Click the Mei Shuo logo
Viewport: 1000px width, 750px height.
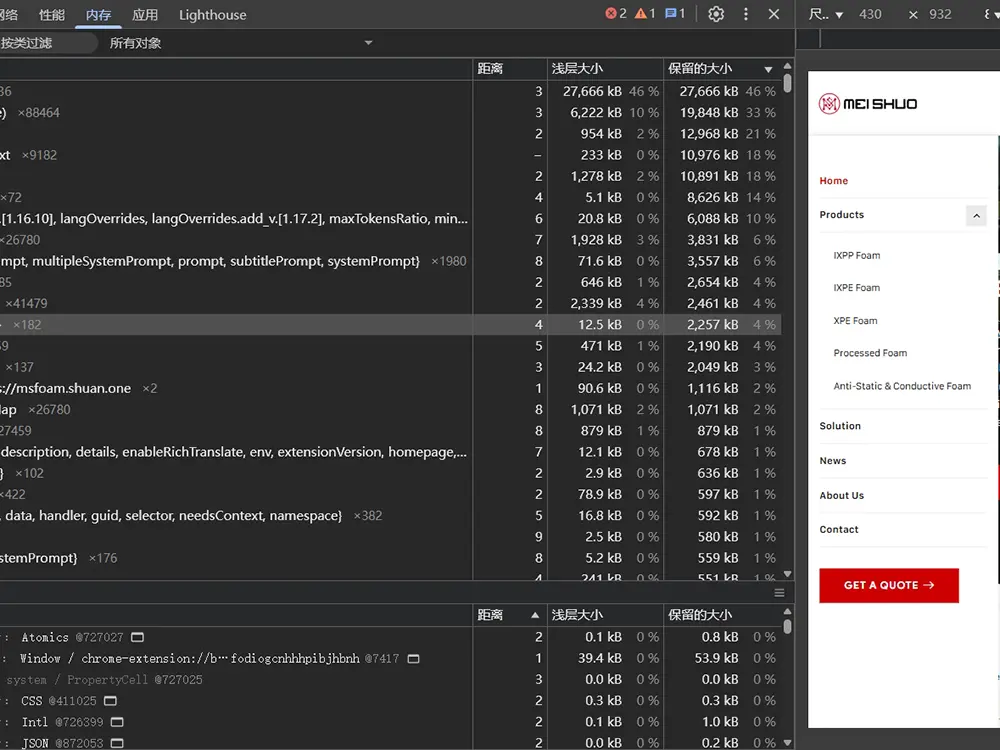[x=868, y=103]
